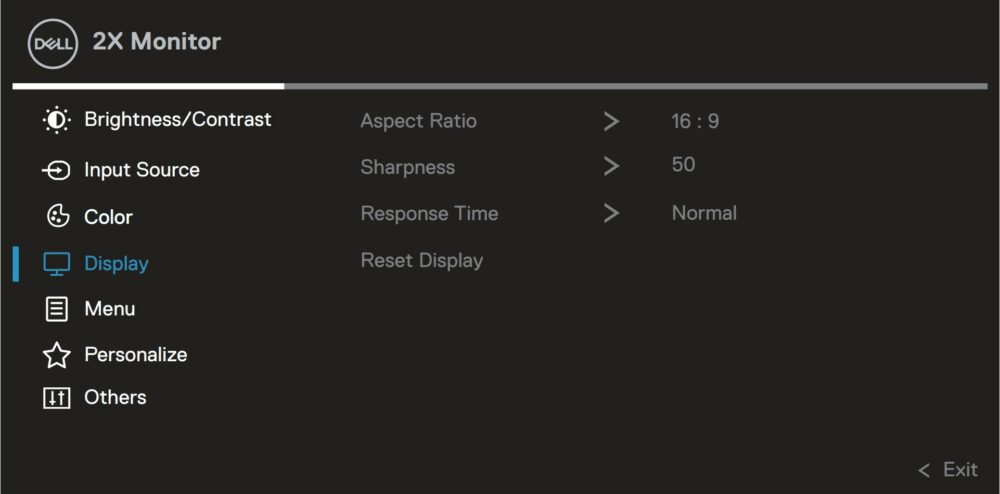
Task: Choose Reset Display option
Action: pos(422,261)
